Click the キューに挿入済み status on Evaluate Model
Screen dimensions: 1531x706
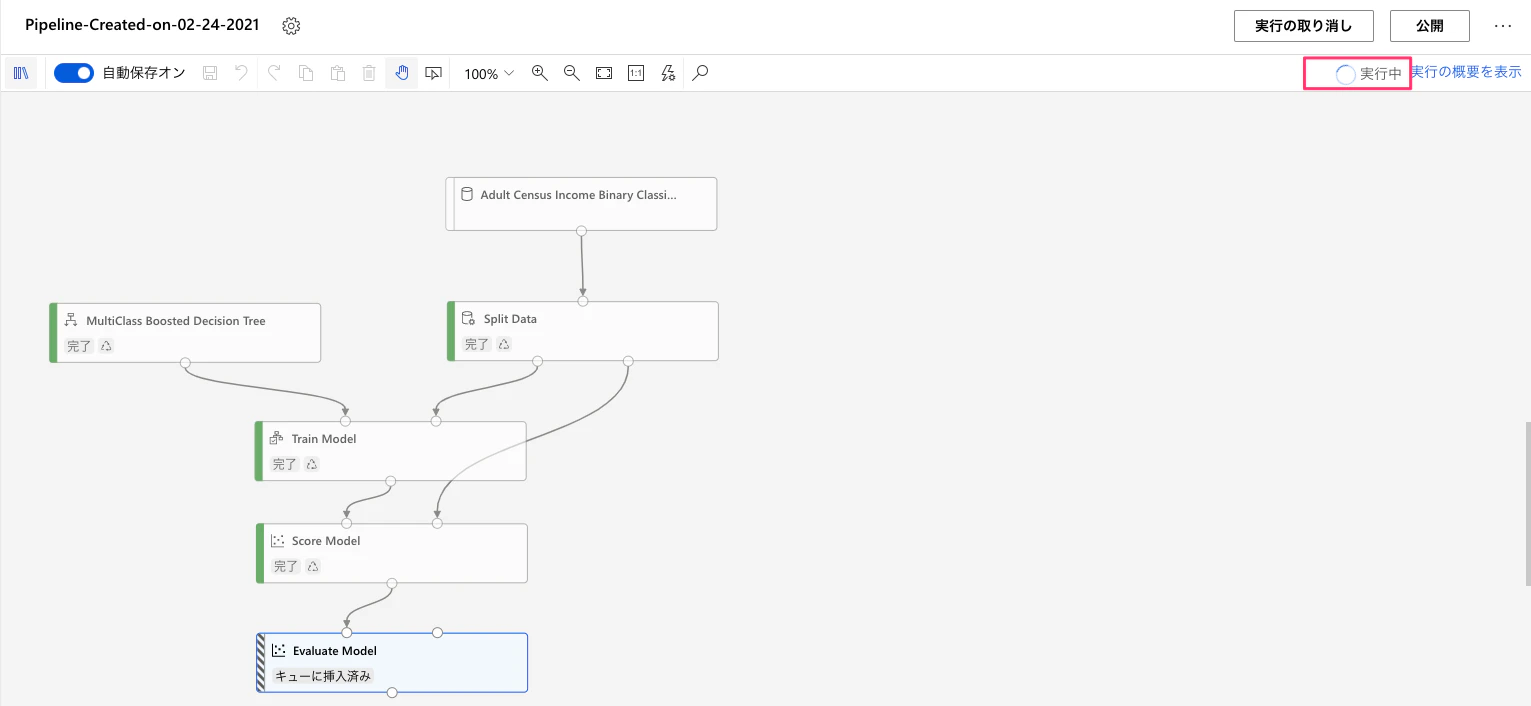click(x=323, y=676)
